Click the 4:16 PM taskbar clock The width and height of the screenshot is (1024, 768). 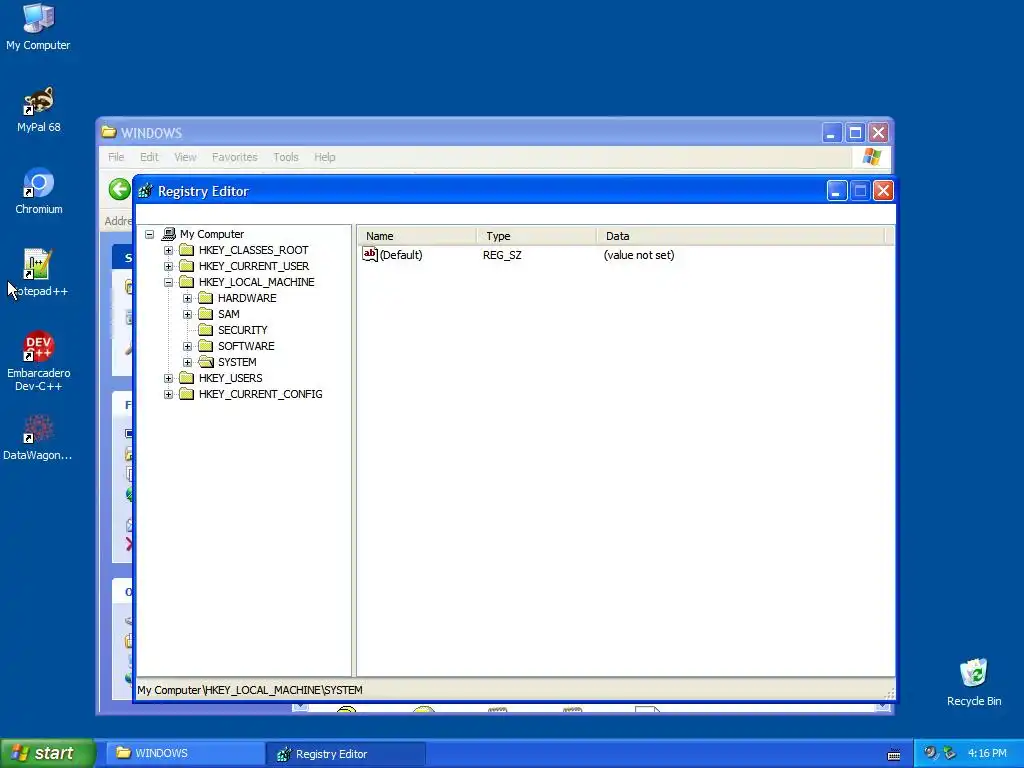point(987,754)
